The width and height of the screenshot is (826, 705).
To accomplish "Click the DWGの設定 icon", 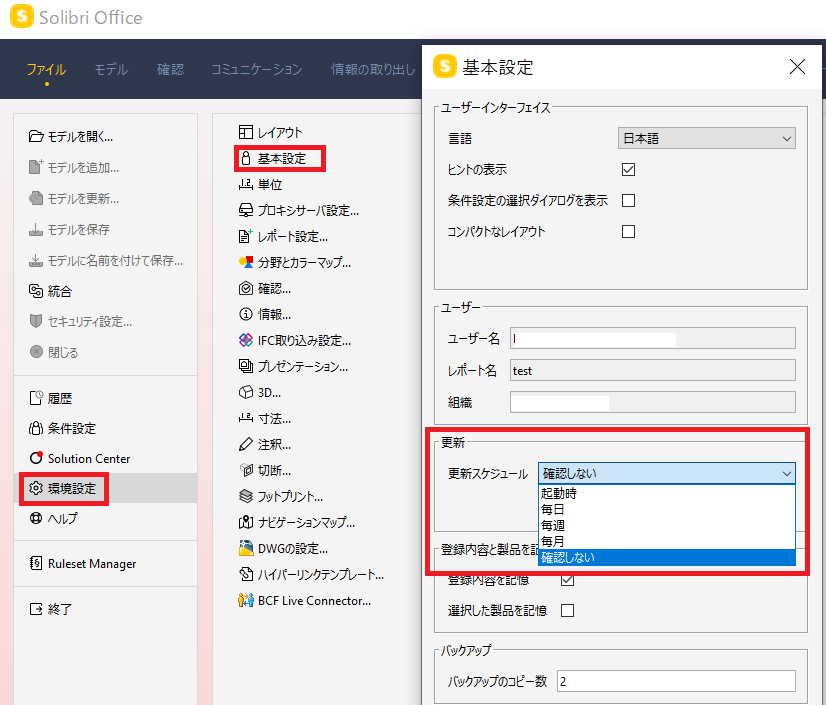I will 245,548.
